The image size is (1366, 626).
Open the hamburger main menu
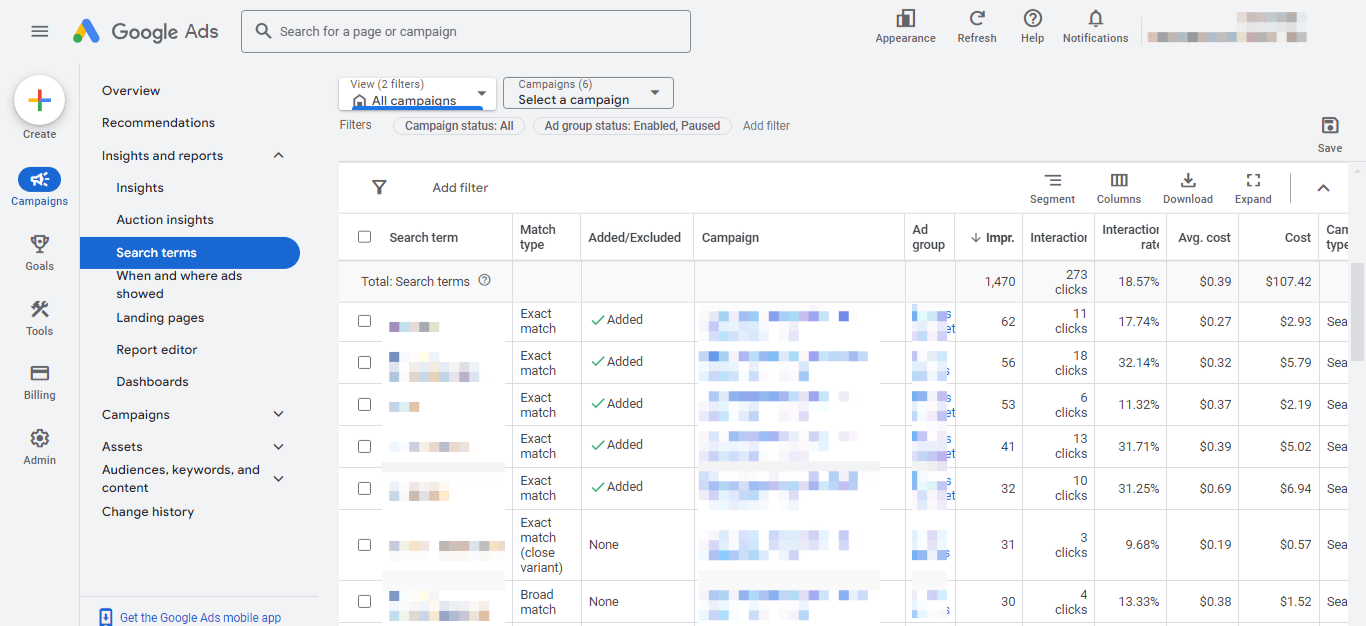point(40,31)
